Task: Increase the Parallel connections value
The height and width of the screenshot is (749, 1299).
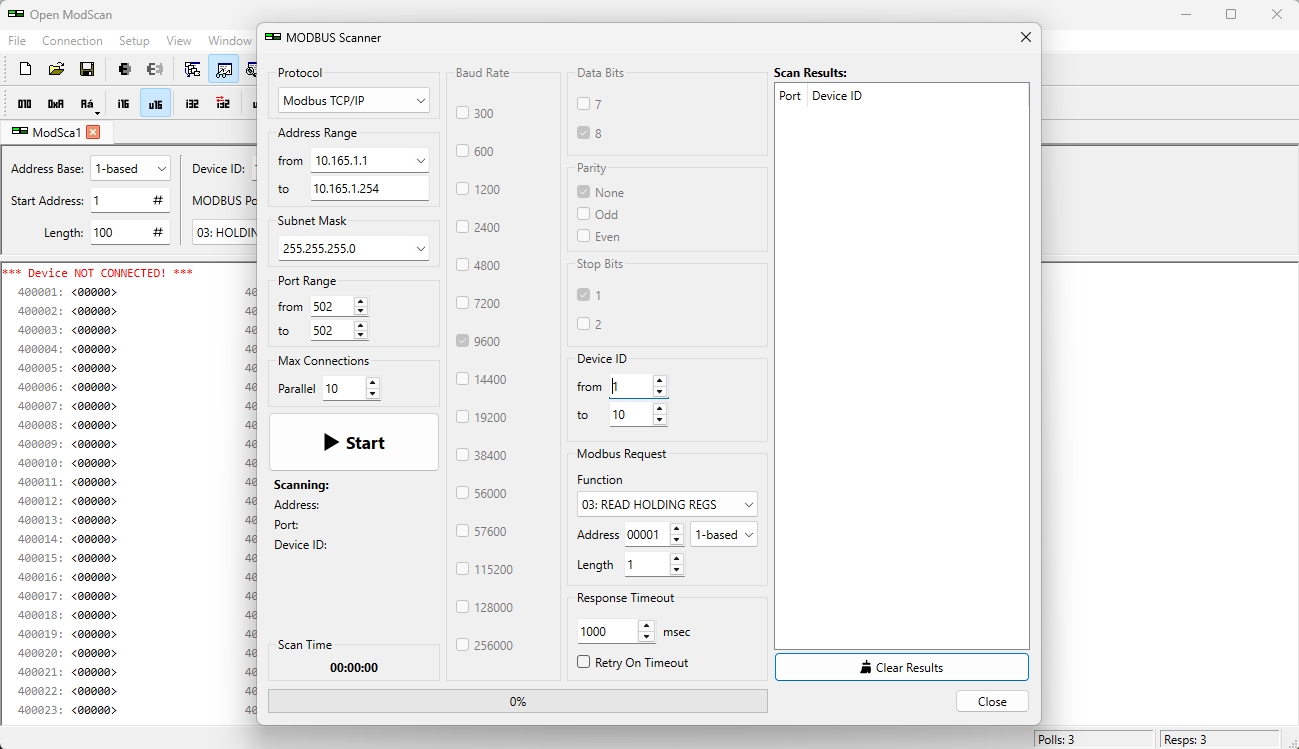Action: 373,383
